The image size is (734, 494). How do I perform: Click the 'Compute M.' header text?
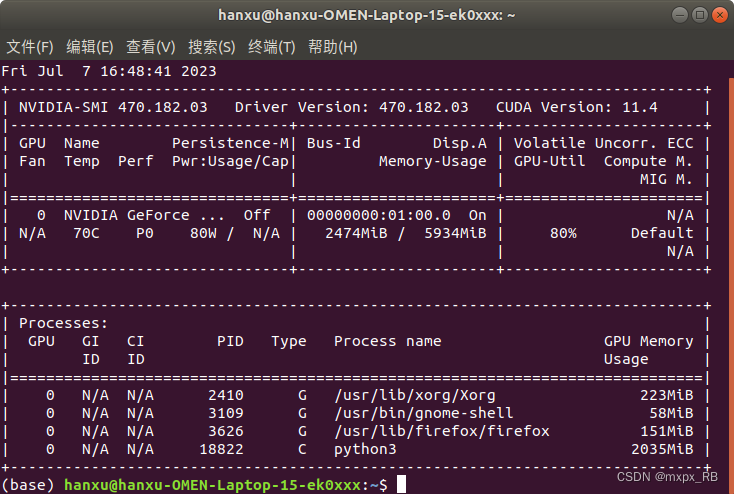pos(648,162)
